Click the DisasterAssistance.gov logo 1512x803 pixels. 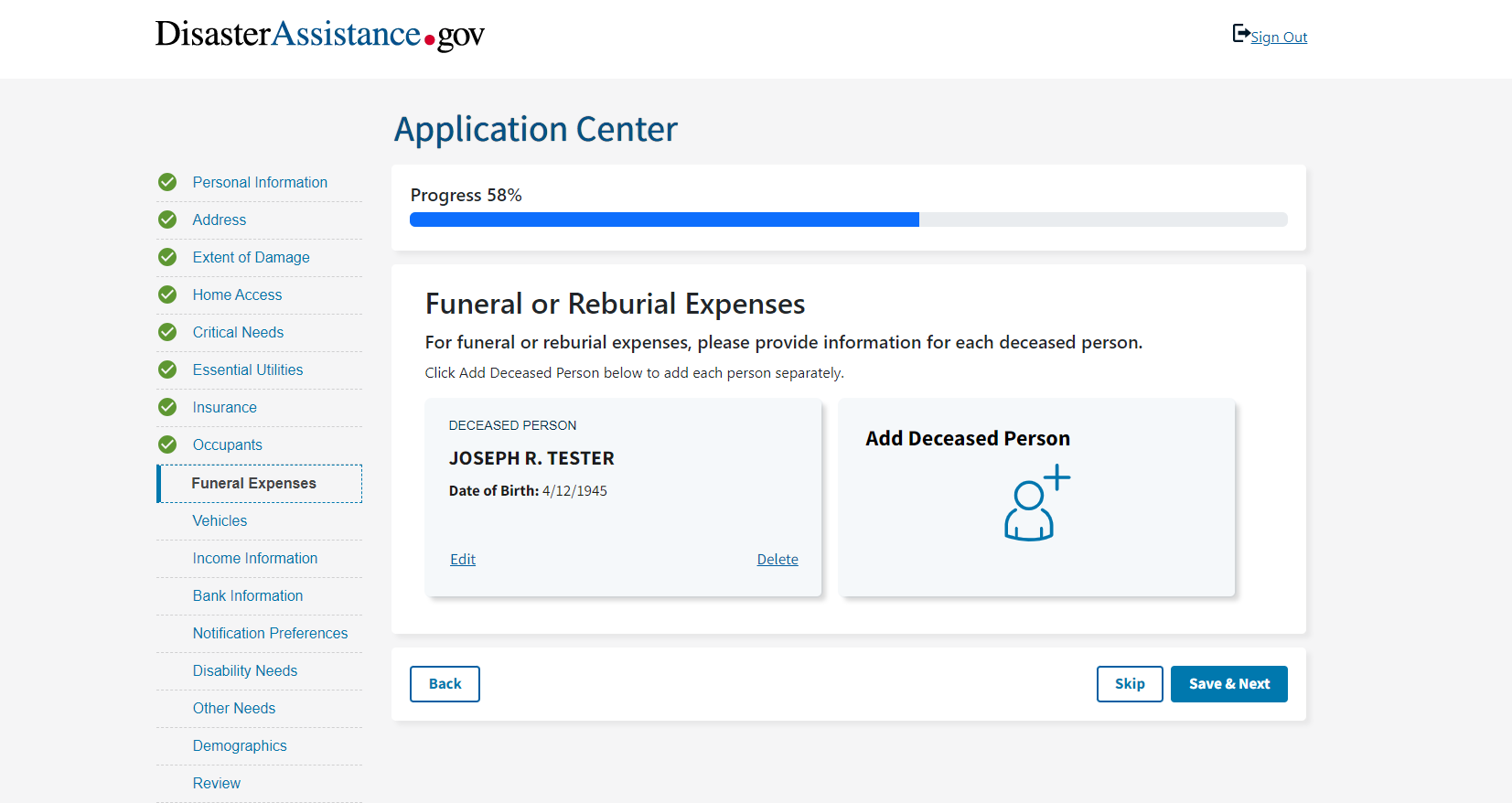point(319,35)
